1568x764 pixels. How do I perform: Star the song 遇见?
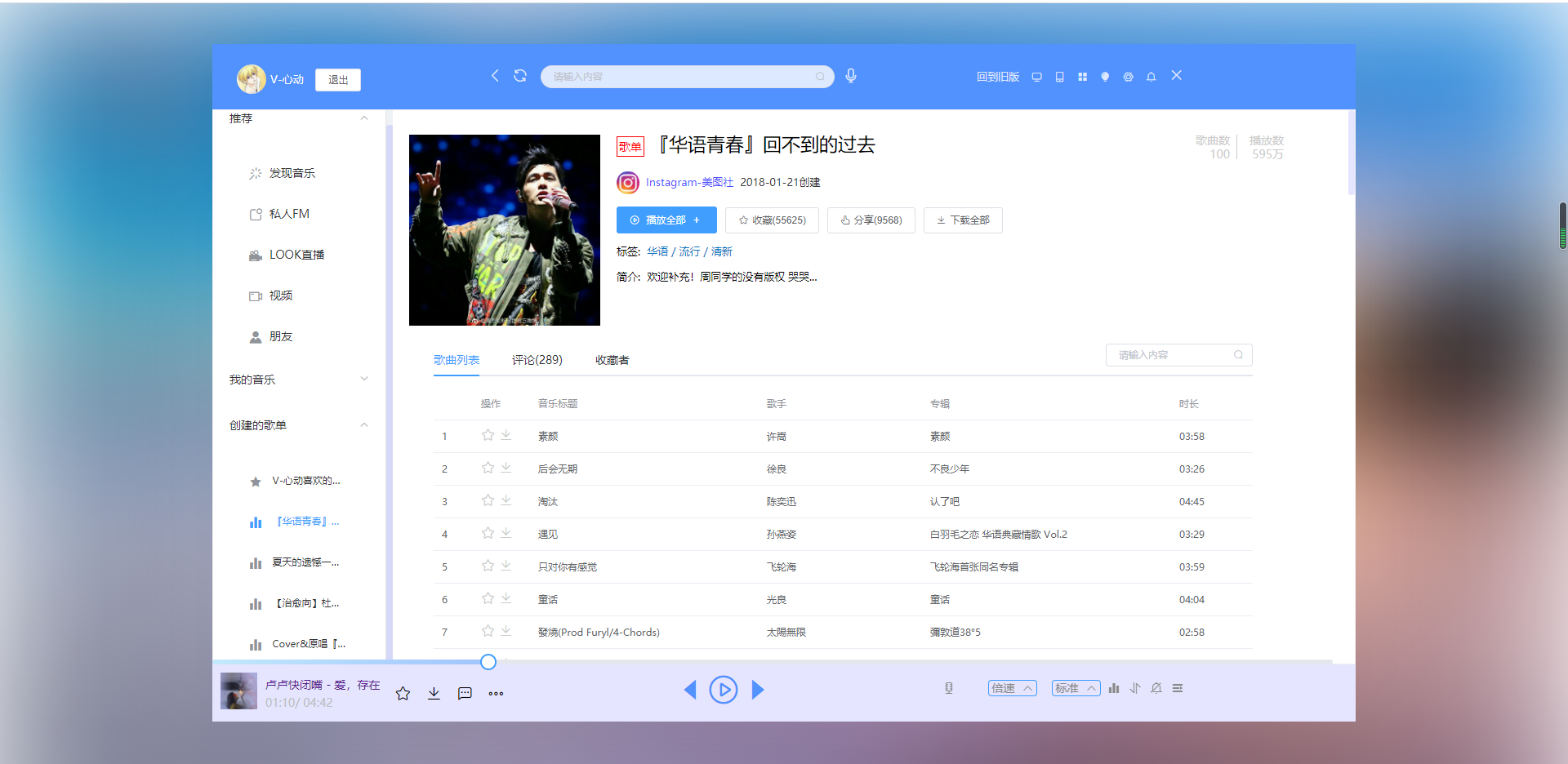[x=488, y=533]
